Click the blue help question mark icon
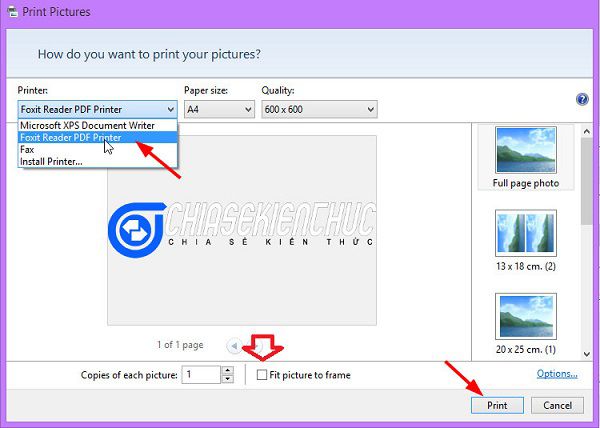600x428 pixels. (x=582, y=100)
